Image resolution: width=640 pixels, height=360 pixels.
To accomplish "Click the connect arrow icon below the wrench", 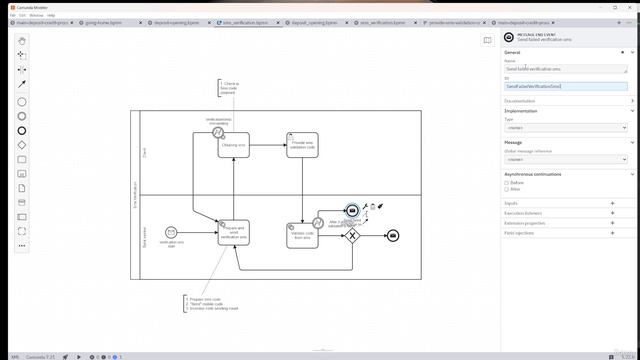I will (x=365, y=221).
